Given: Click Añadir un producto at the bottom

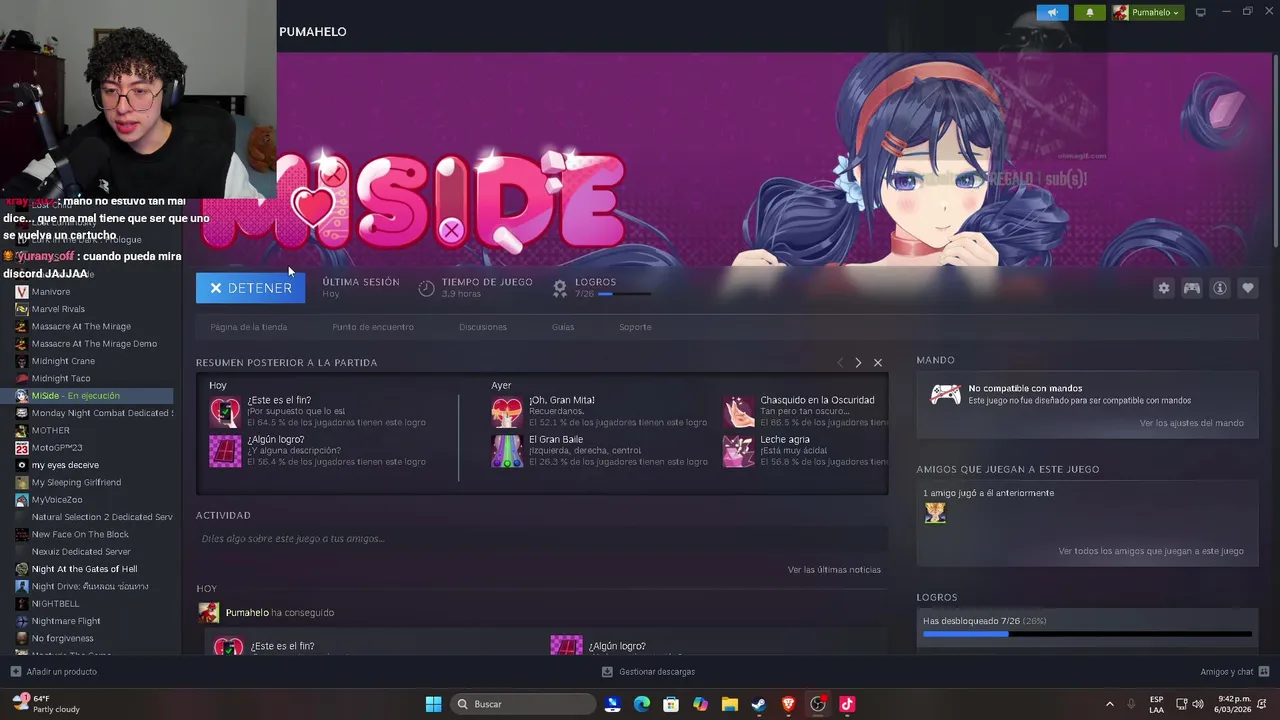Looking at the screenshot, I should 53,672.
